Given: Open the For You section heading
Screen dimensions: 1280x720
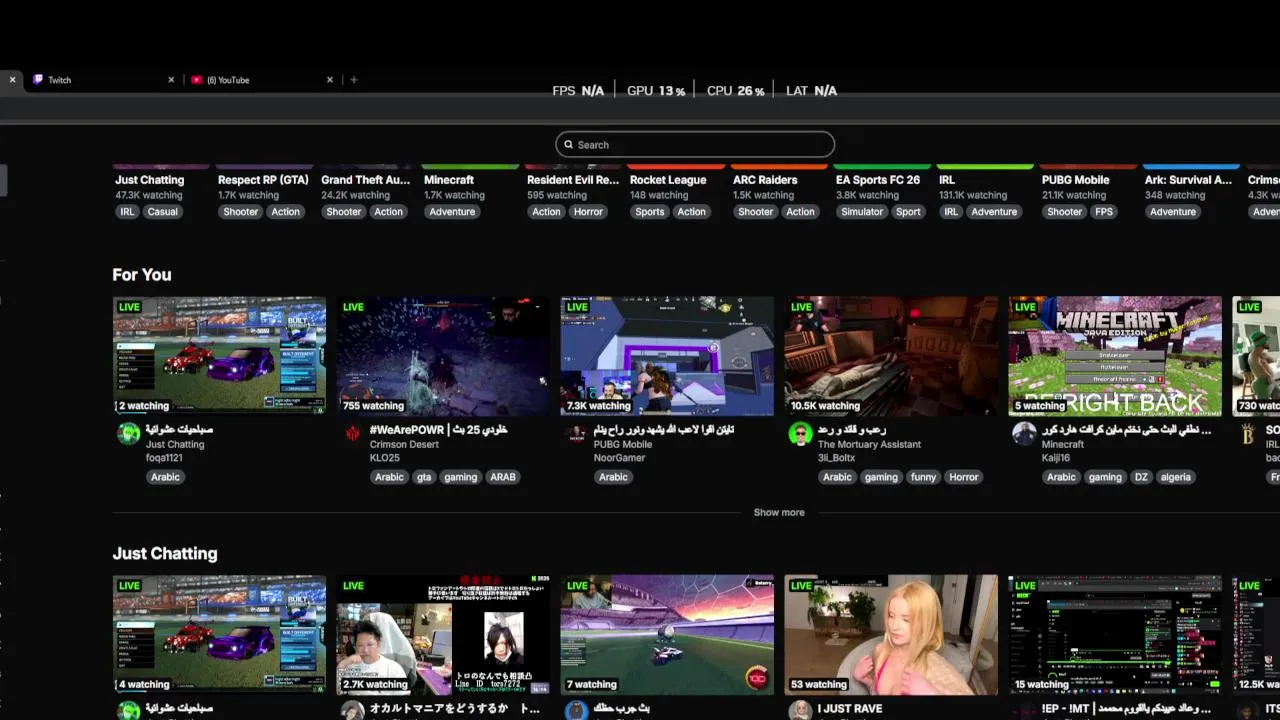Looking at the screenshot, I should point(142,275).
